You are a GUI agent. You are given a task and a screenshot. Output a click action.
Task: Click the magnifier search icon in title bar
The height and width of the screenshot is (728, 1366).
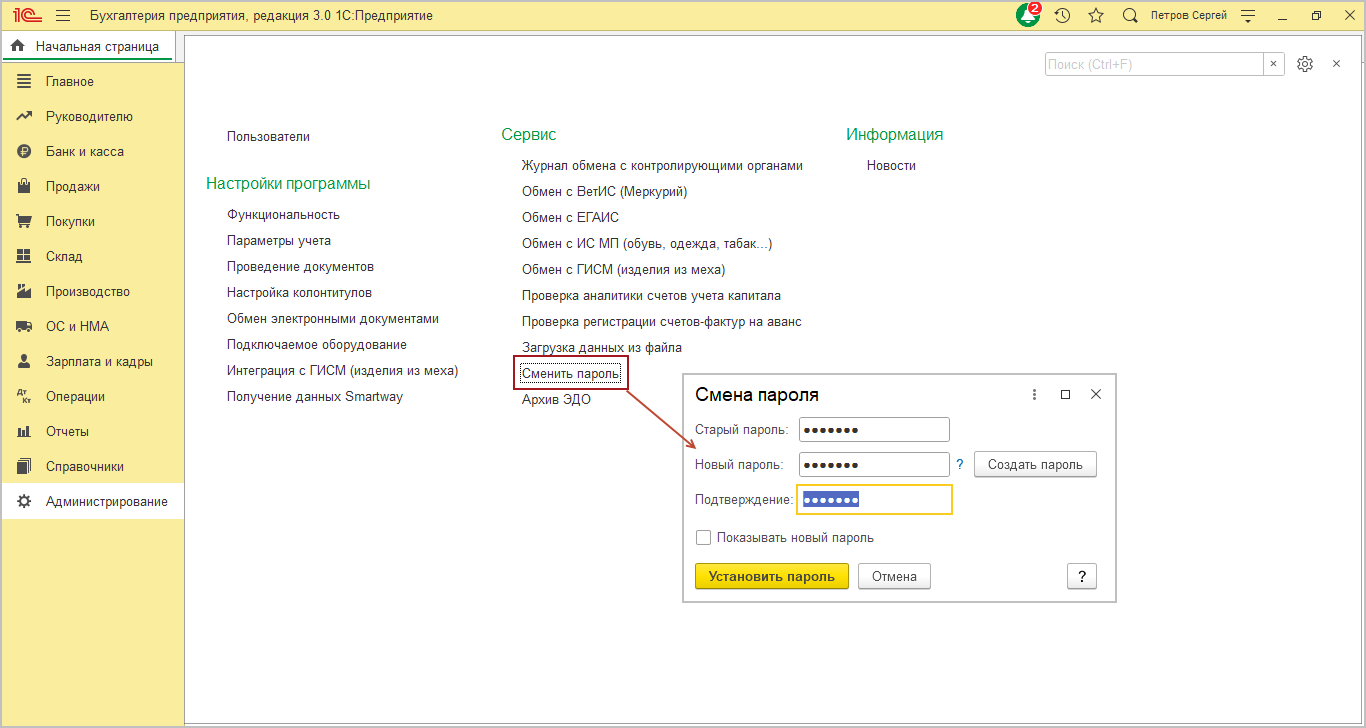[1130, 16]
